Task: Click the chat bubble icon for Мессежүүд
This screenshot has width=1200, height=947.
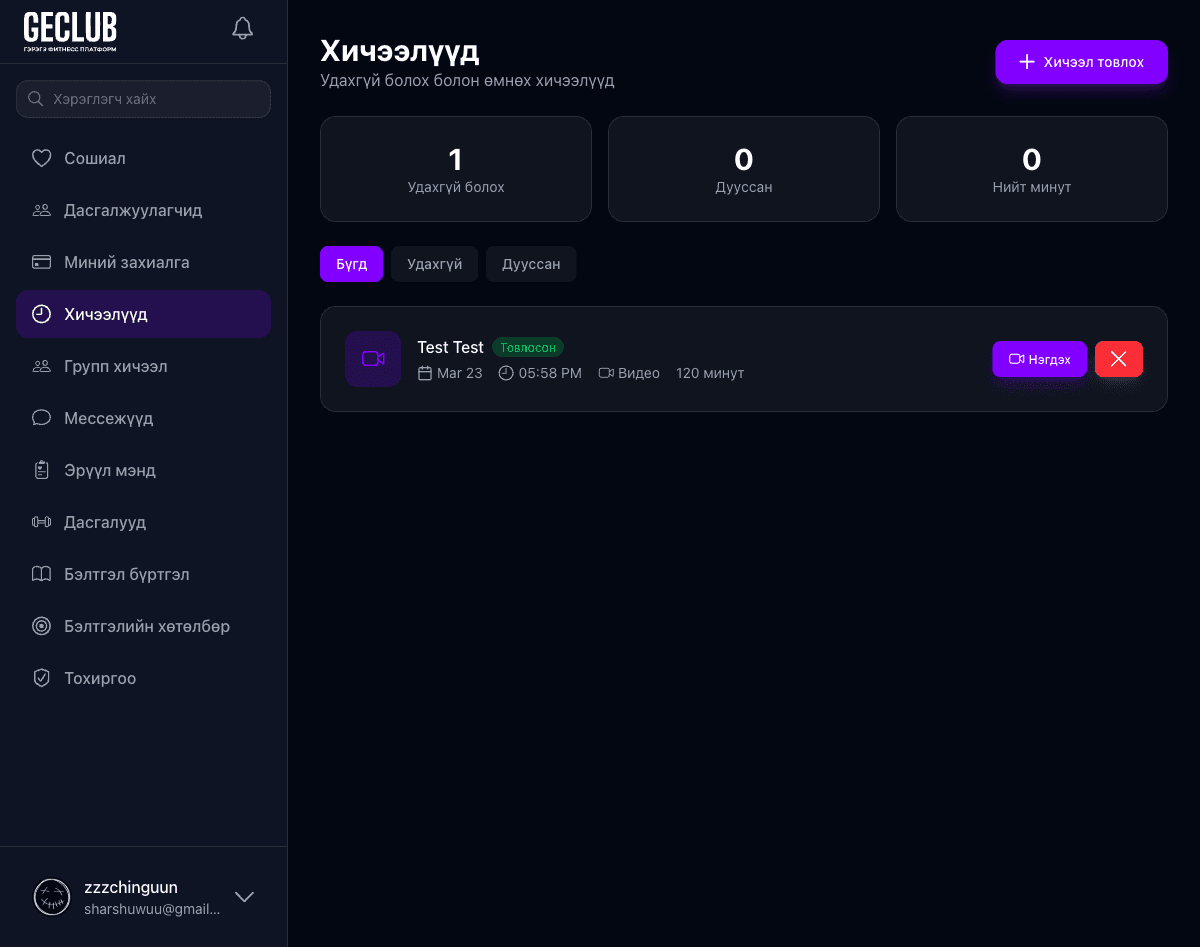Action: pyautogui.click(x=41, y=418)
